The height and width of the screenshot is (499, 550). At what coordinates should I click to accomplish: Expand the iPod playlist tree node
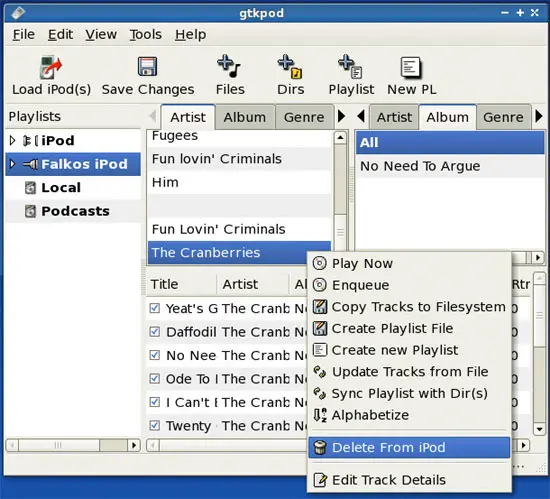[12, 141]
